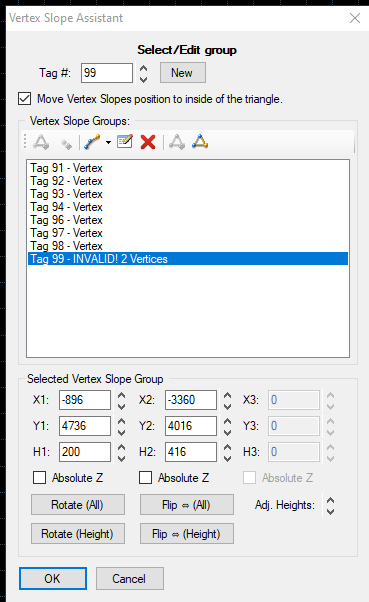Close the Vertex Slope Assistant window

click(355, 18)
